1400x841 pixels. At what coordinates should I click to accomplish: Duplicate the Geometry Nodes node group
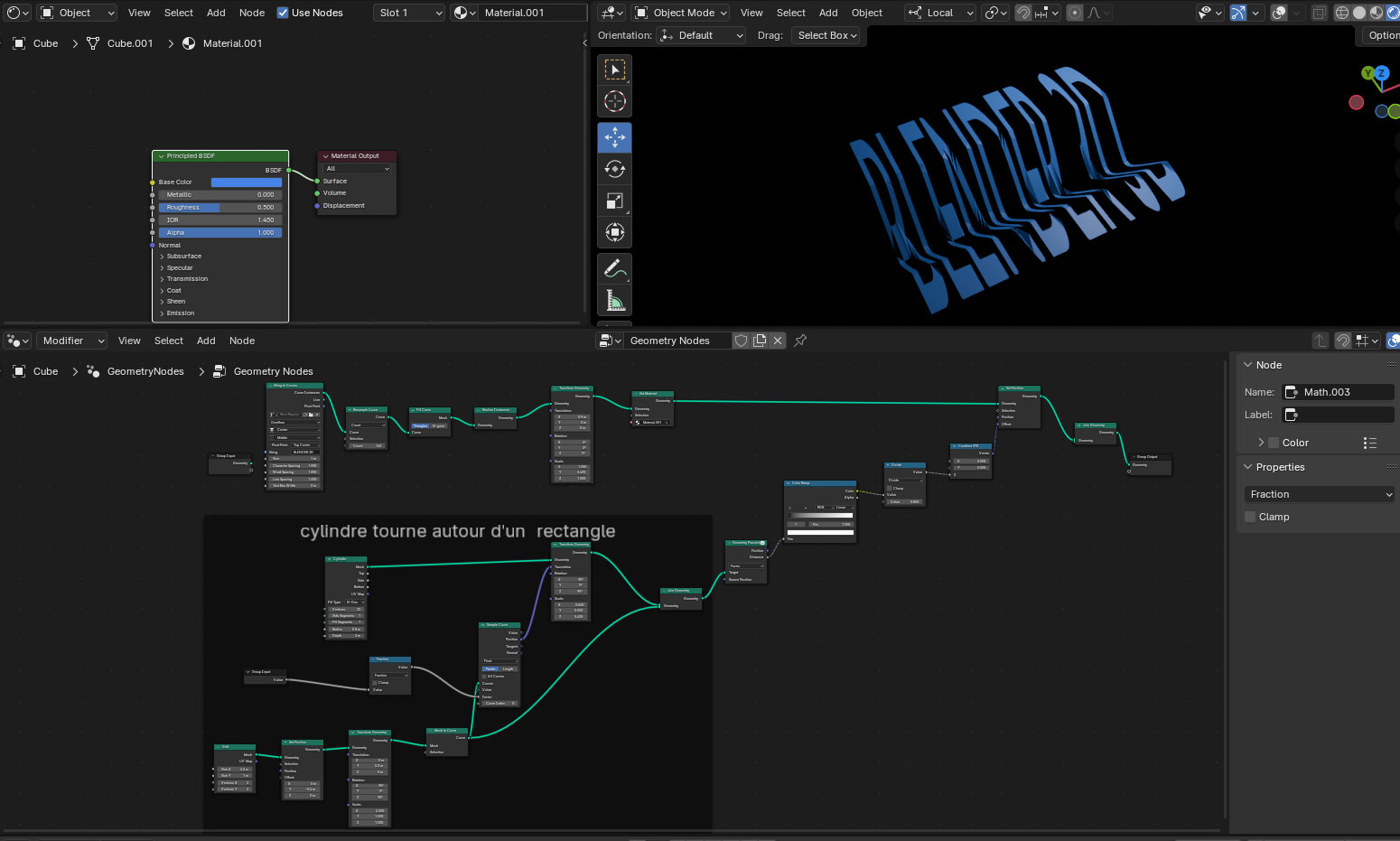point(760,341)
